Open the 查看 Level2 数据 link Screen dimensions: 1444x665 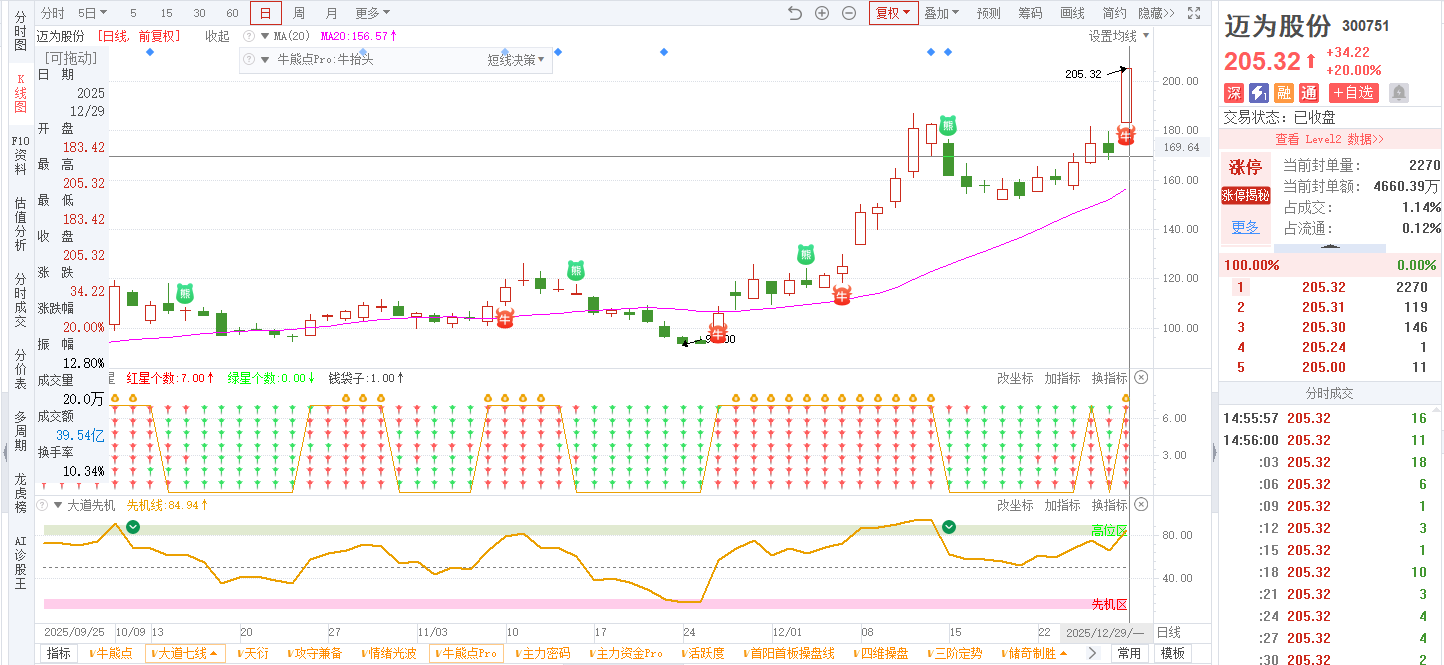click(x=1329, y=139)
